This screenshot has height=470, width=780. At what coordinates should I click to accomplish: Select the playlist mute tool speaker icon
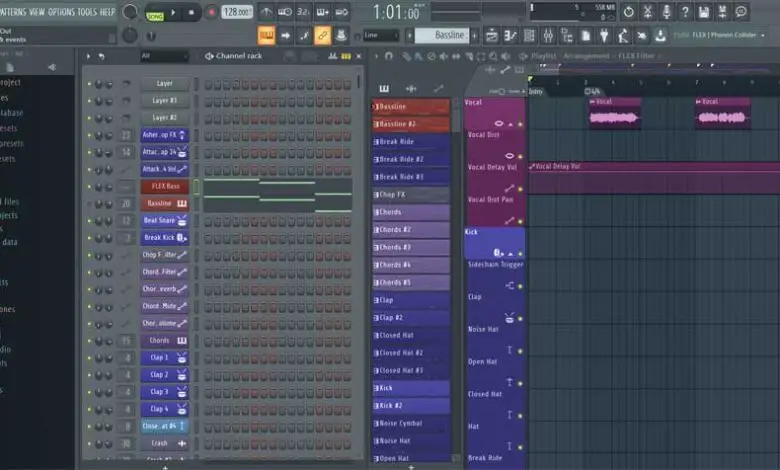[x=443, y=56]
